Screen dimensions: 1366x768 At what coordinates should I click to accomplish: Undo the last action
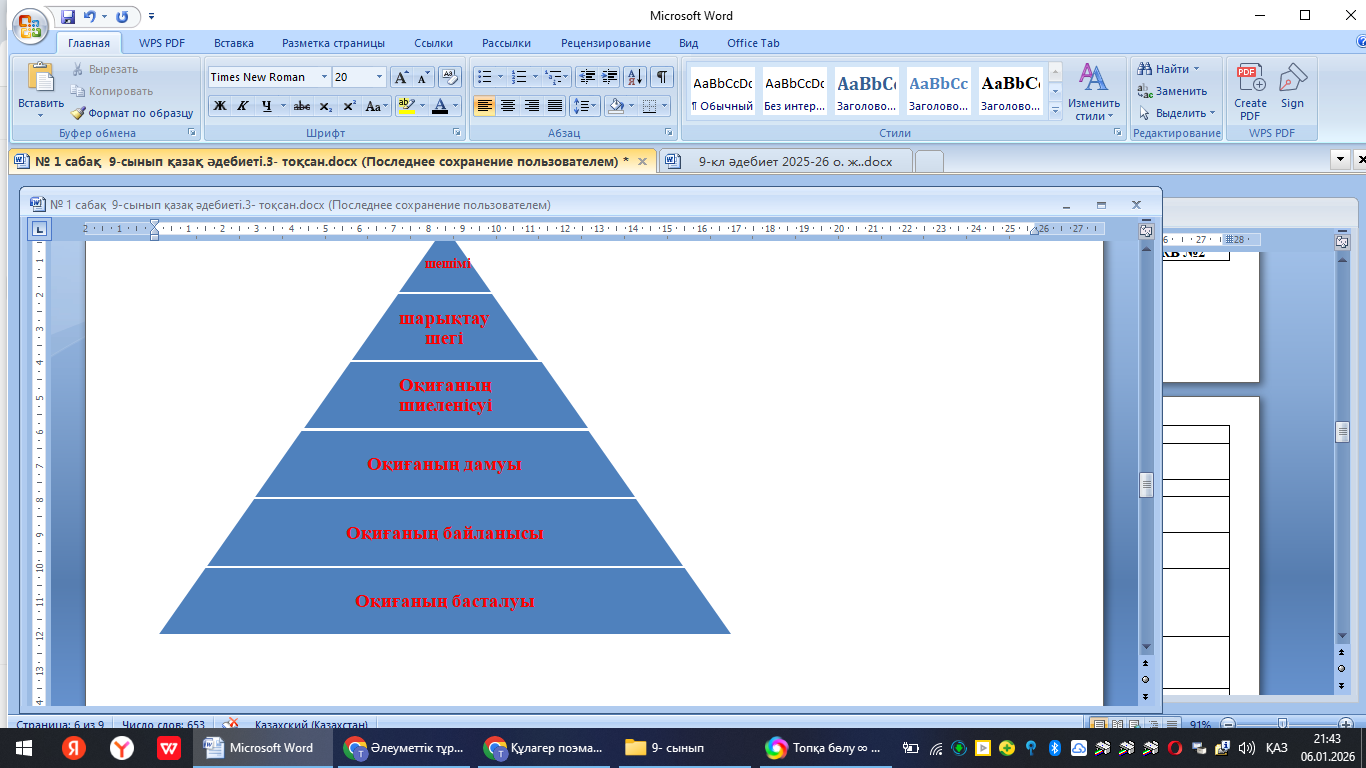(90, 17)
